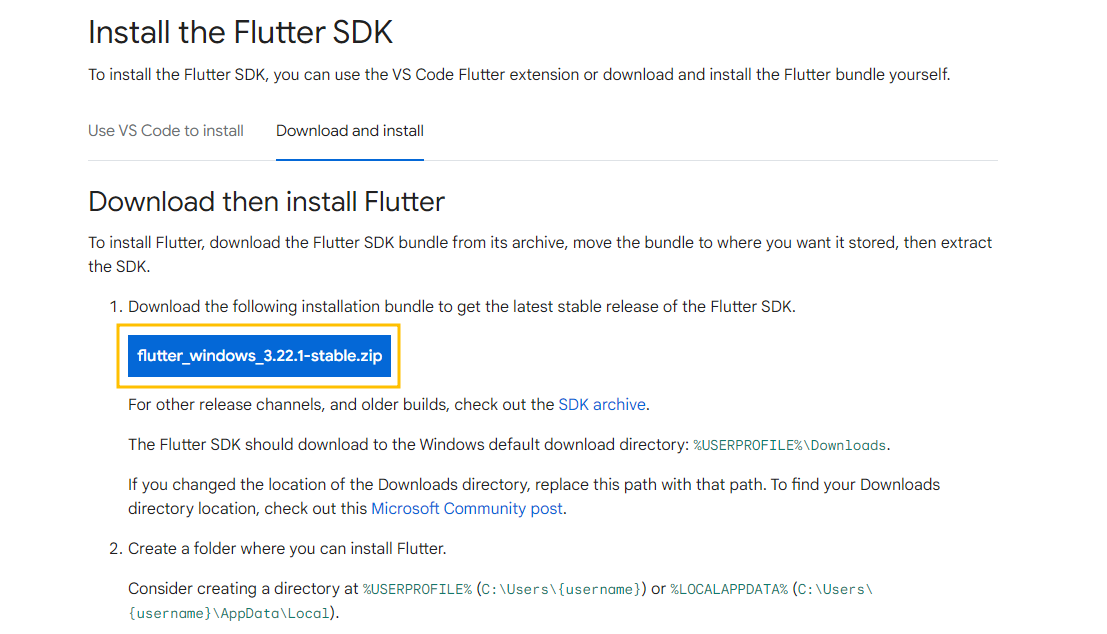Download the flutter_windows_3.22.1-stable.zip bundle

pyautogui.click(x=259, y=356)
